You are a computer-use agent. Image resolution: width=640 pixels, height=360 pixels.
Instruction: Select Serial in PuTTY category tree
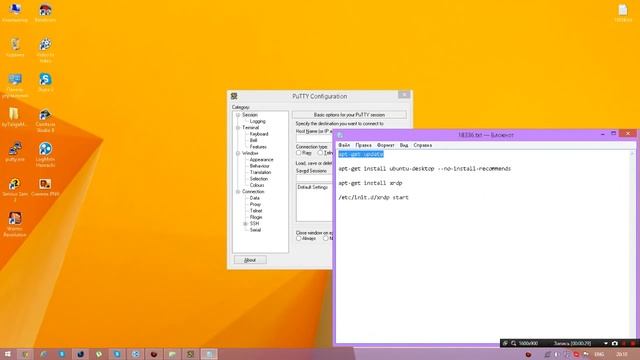[x=255, y=230]
